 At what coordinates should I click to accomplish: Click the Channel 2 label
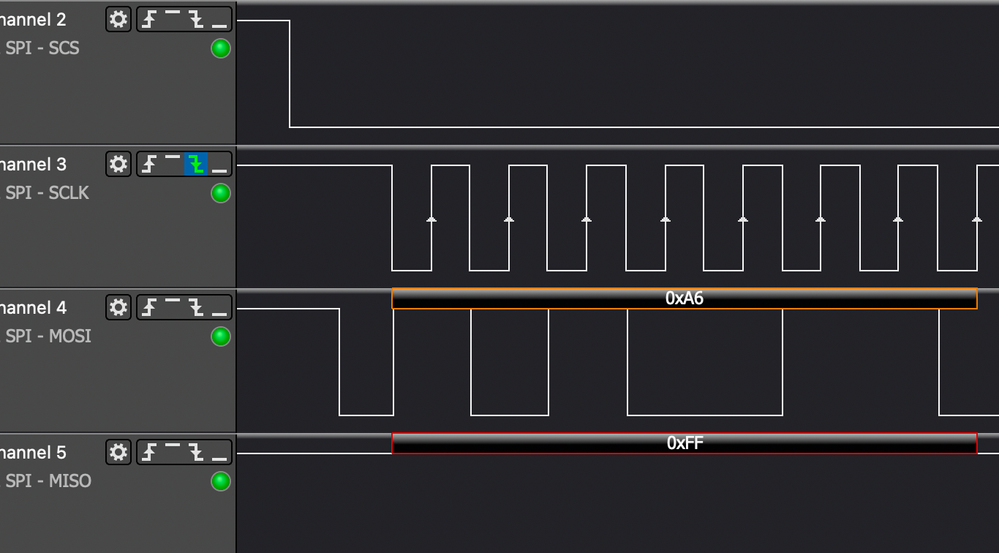click(32, 20)
